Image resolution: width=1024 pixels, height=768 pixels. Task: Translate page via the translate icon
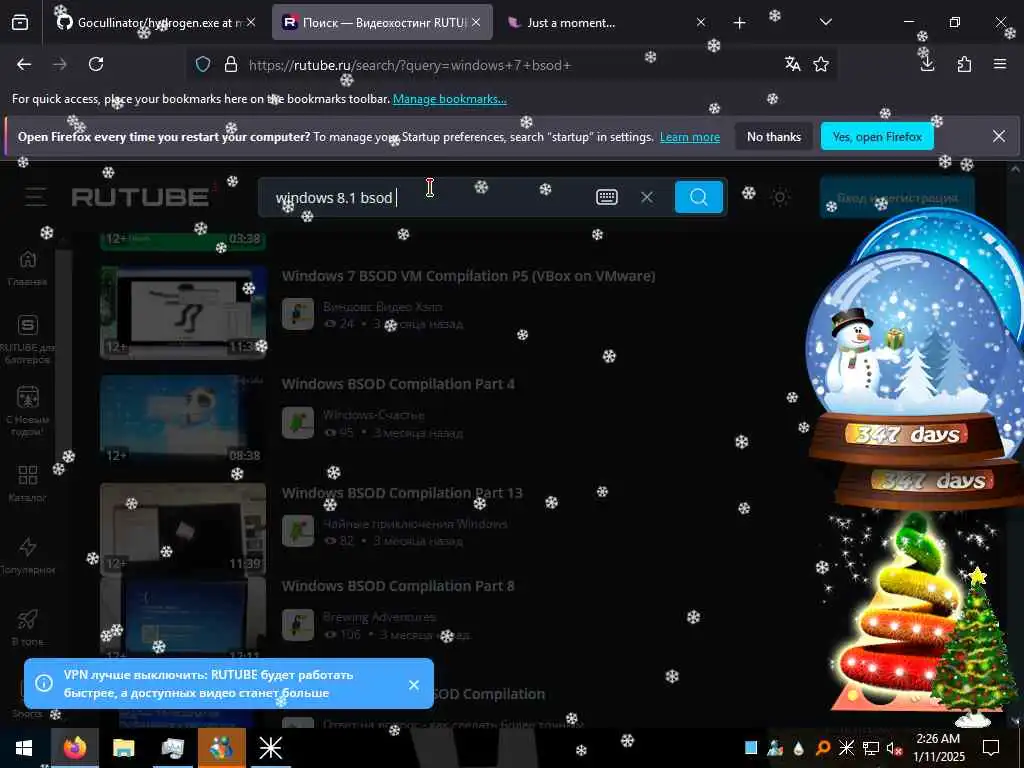tap(792, 64)
